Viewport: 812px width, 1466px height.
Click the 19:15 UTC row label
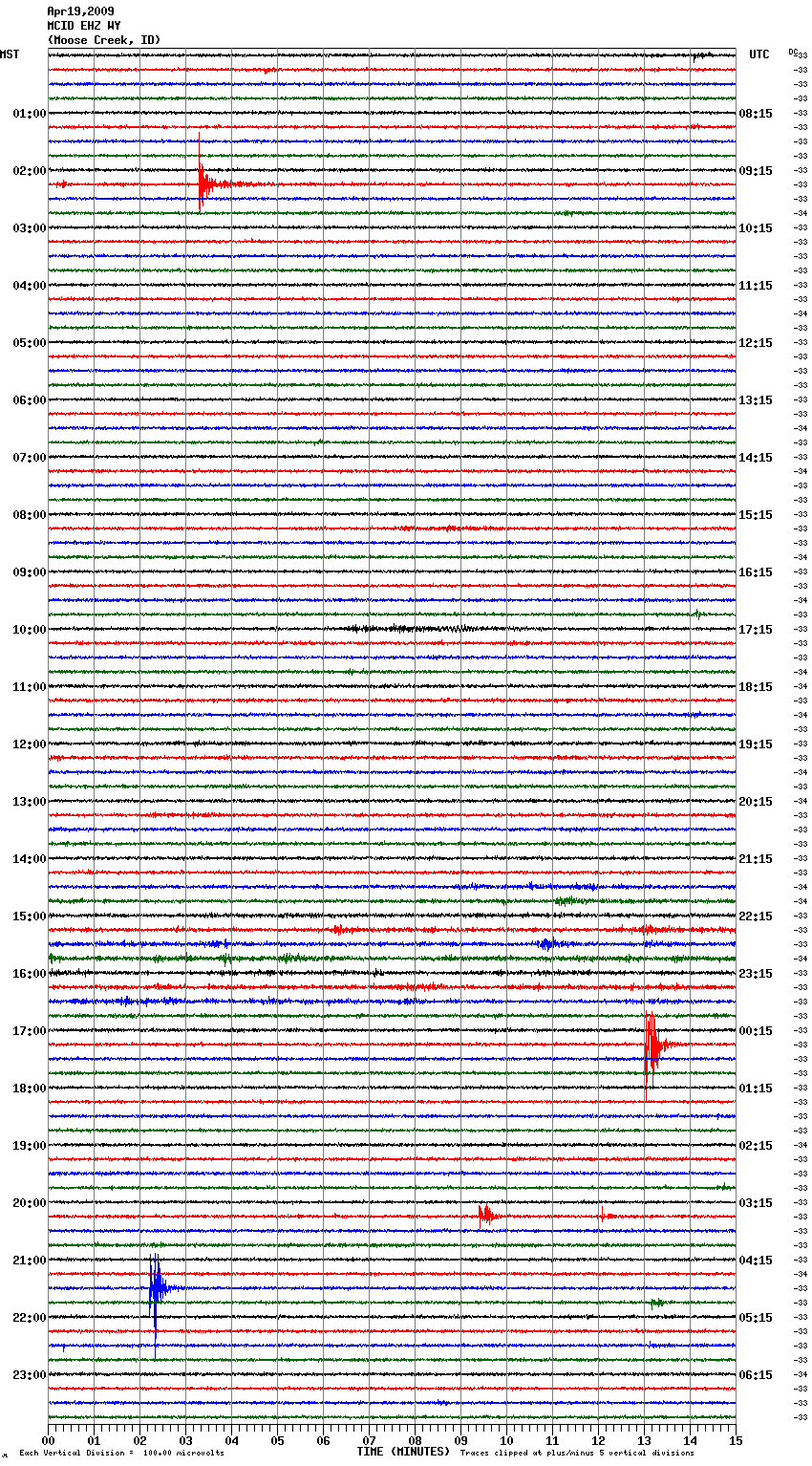tap(756, 744)
